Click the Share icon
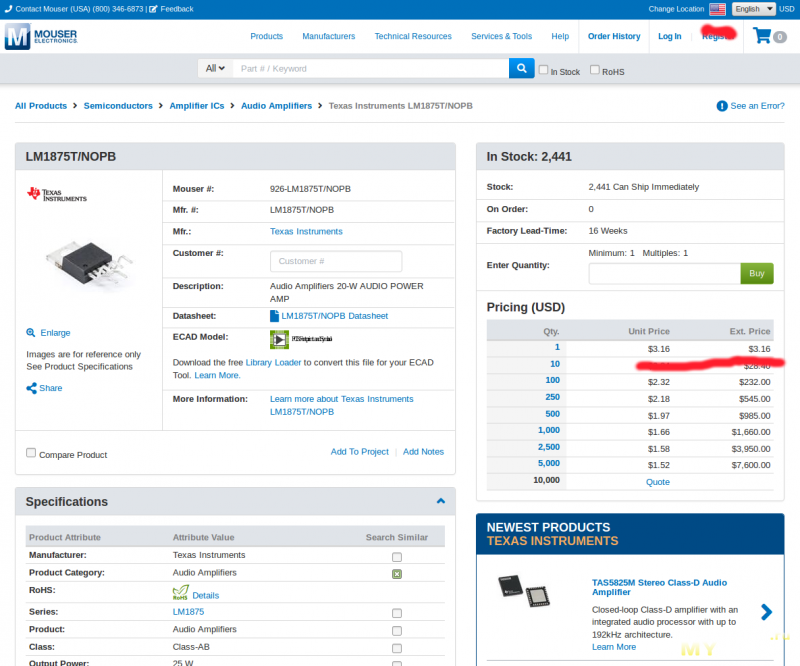This screenshot has height=666, width=800. point(31,388)
